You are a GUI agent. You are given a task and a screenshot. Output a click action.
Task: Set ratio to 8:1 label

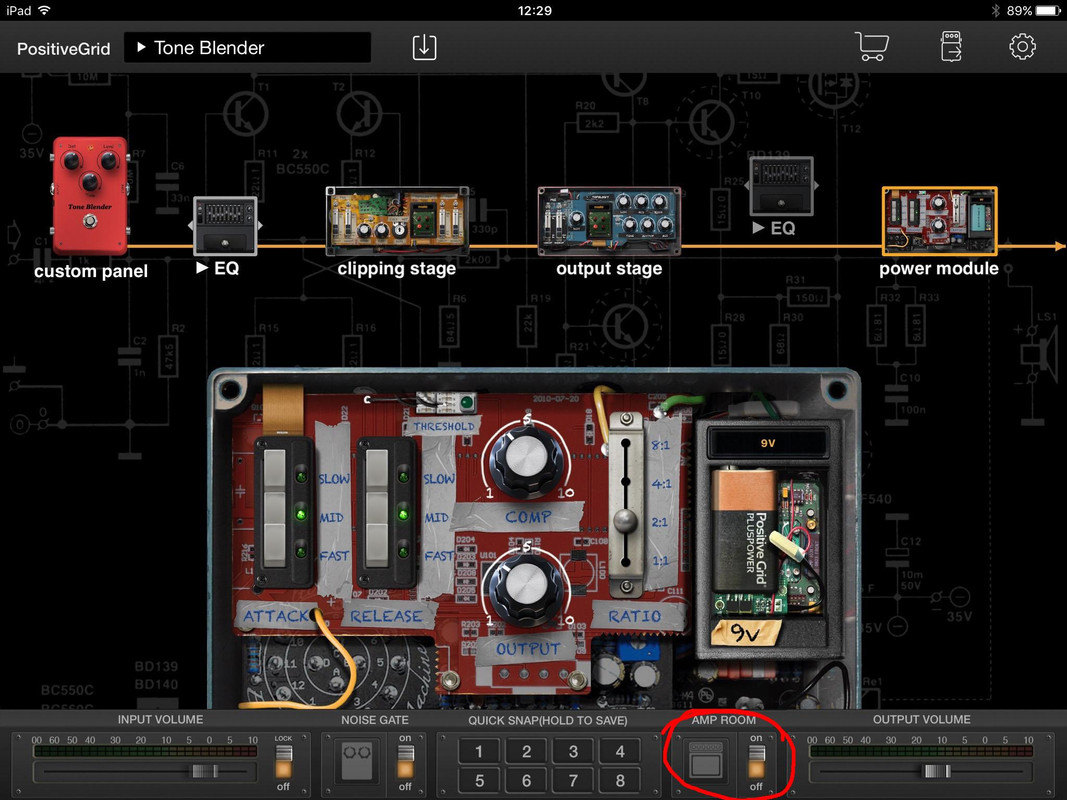click(660, 445)
